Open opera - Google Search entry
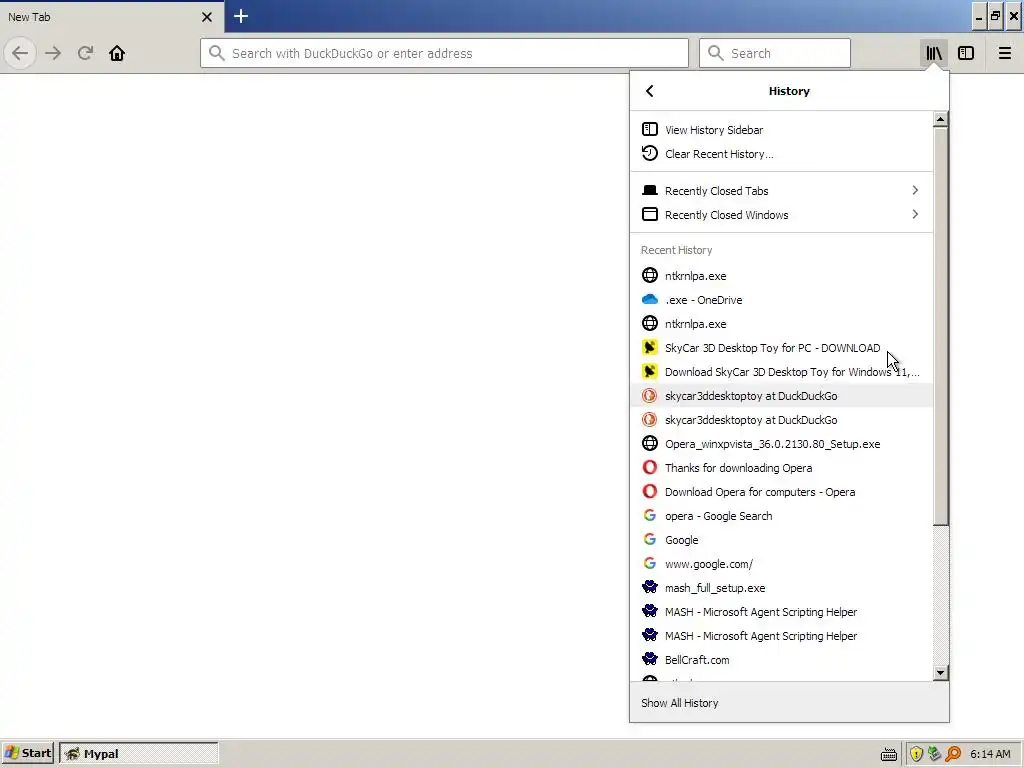 pos(782,515)
